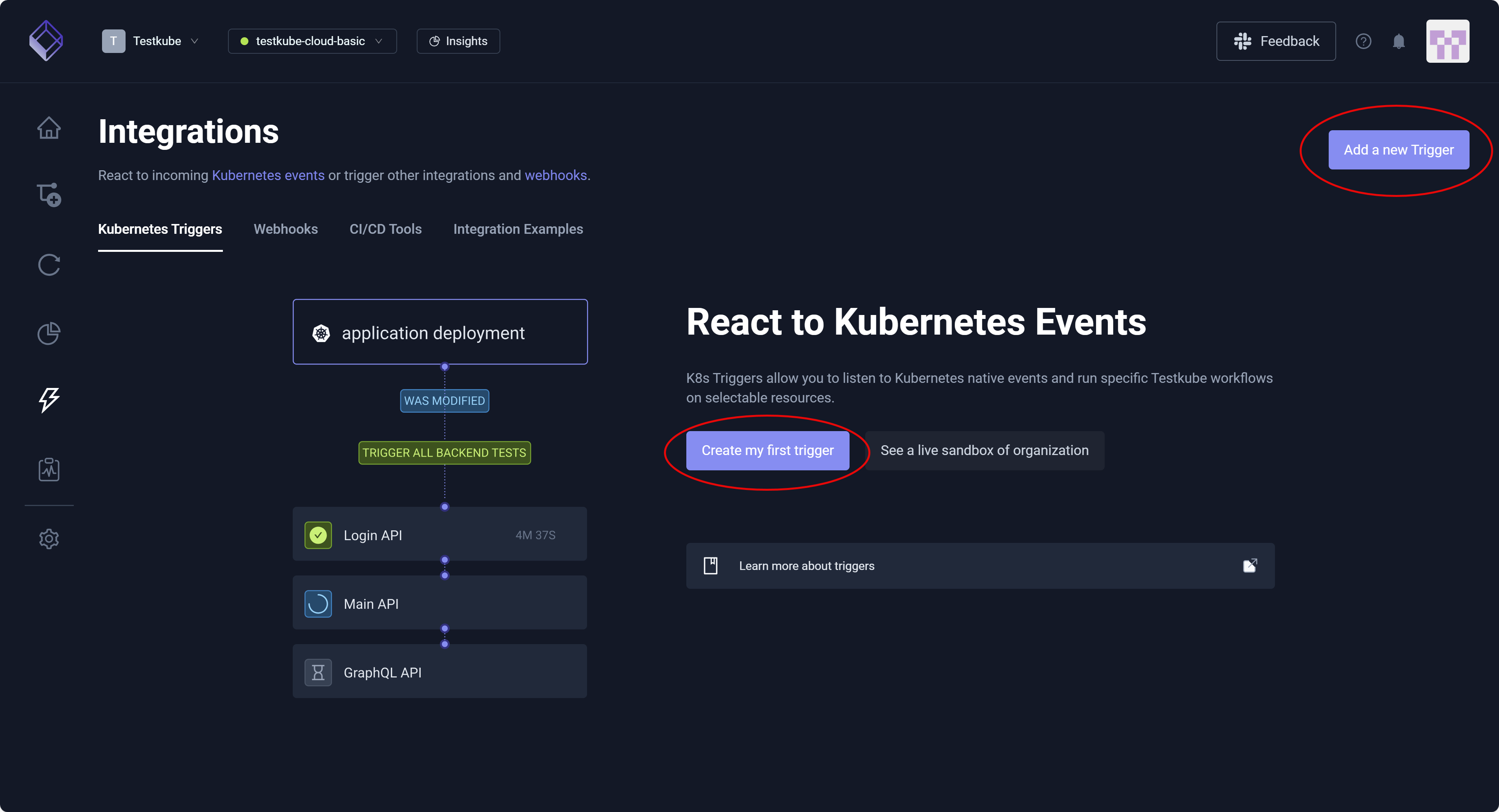1499x812 pixels.
Task: Click the Login API row
Action: tap(439, 534)
